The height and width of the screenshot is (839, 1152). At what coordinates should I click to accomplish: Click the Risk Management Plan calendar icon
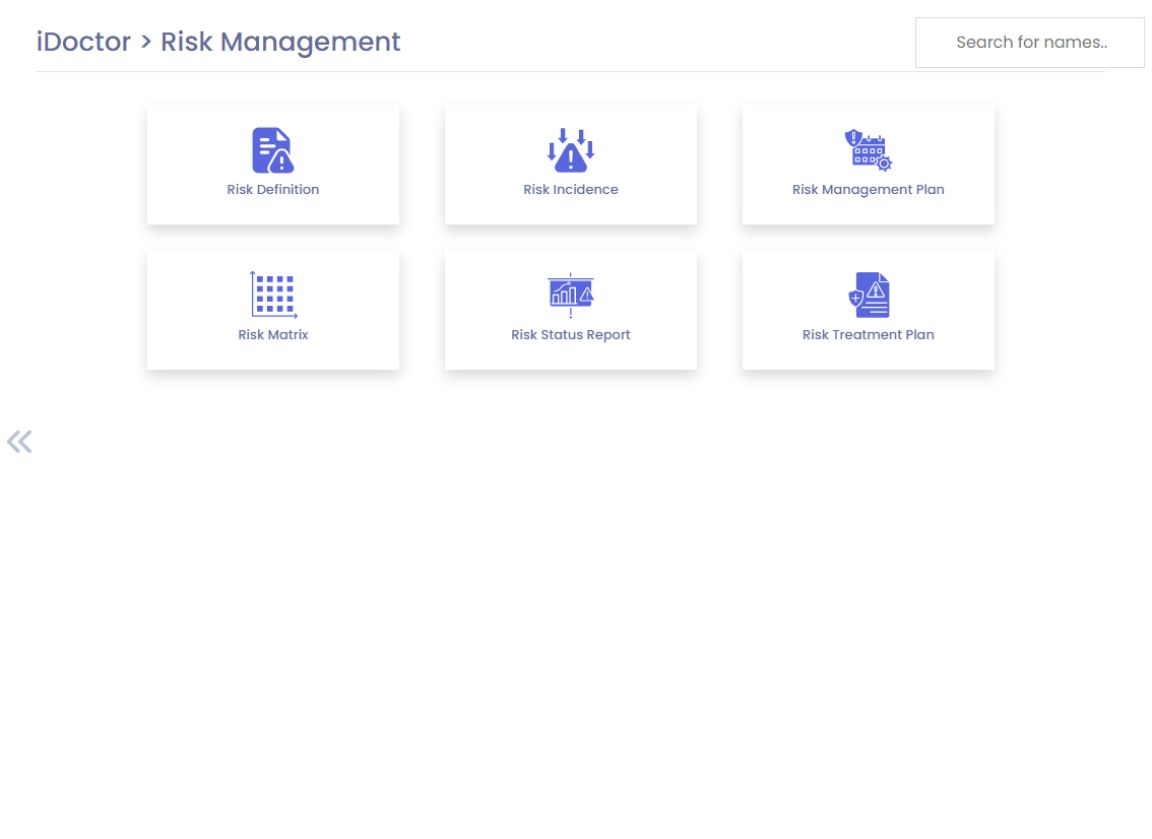(867, 150)
